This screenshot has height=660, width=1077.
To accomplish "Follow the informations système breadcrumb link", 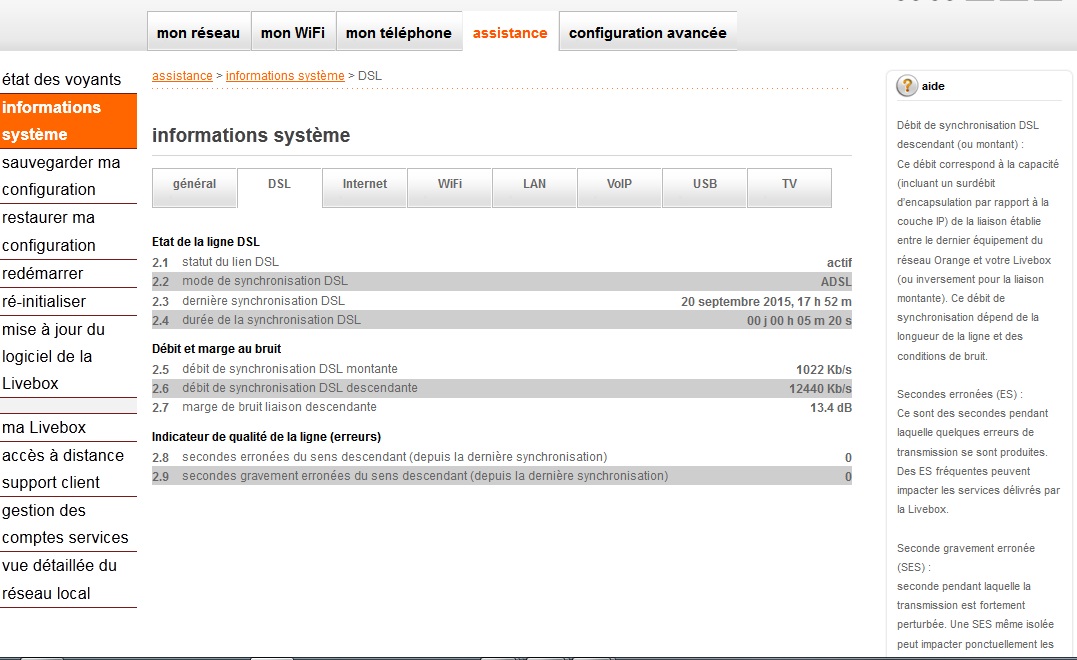I will tap(285, 76).
